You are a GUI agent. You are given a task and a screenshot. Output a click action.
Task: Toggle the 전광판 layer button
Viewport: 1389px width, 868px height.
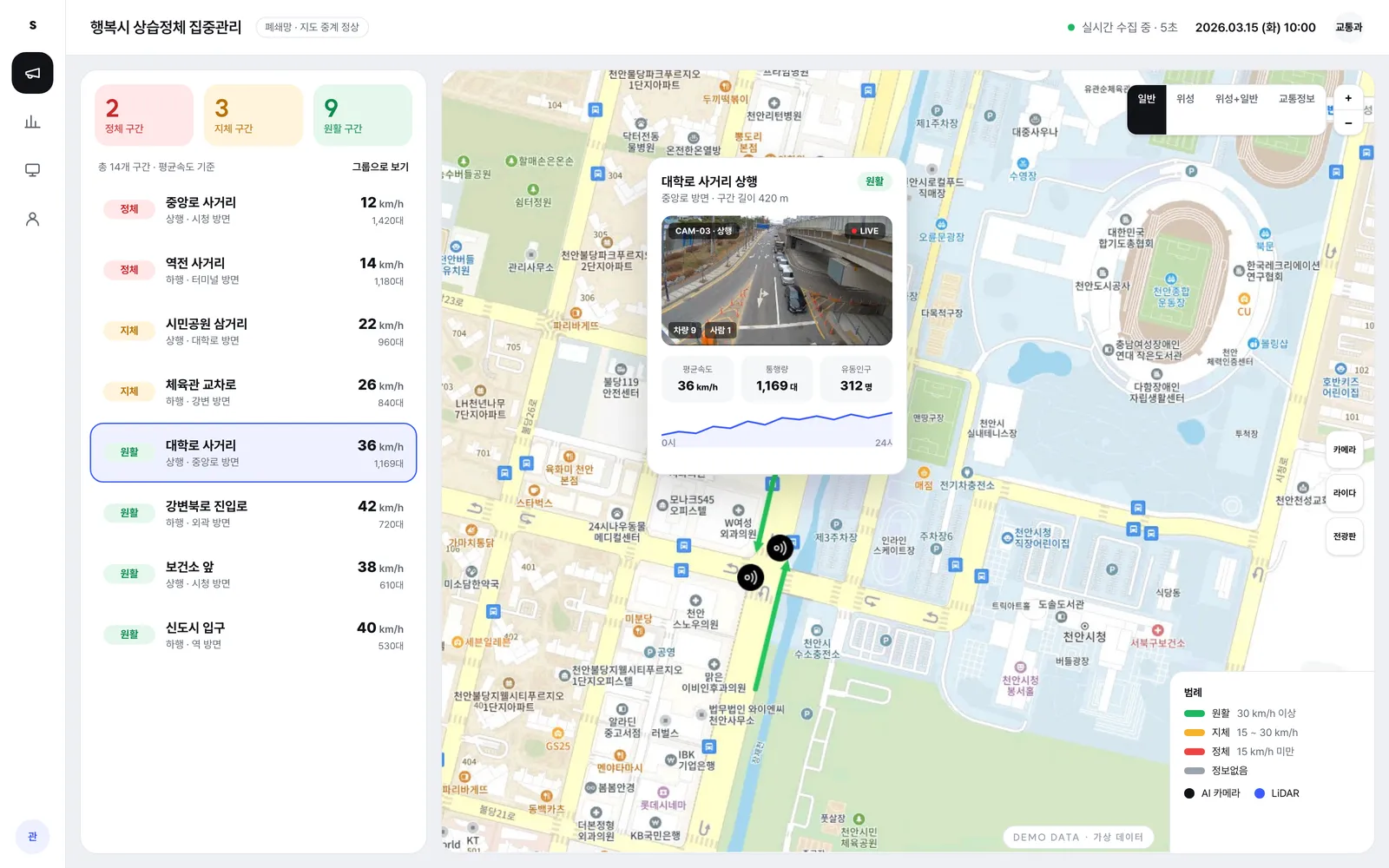[1345, 536]
